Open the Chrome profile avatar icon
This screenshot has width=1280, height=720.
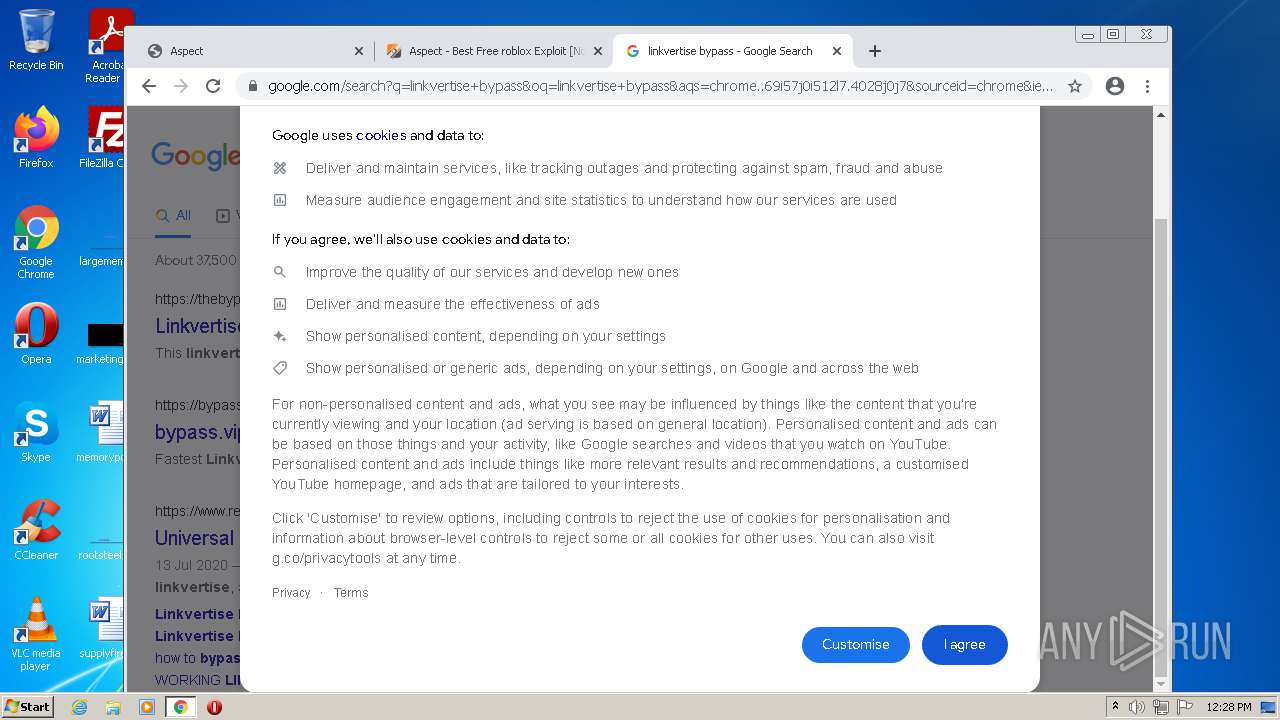[1115, 86]
